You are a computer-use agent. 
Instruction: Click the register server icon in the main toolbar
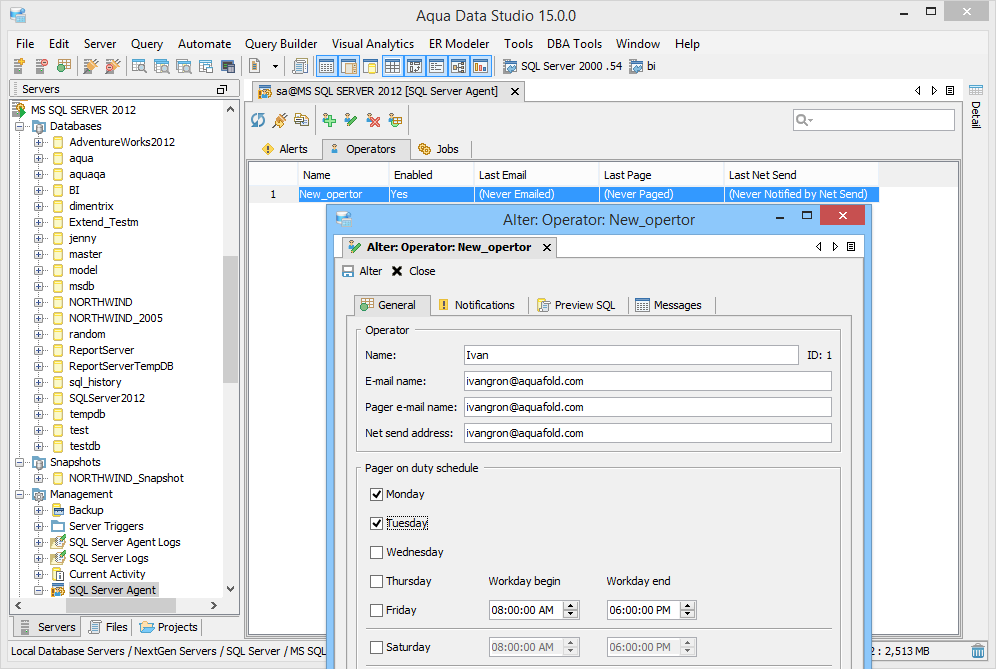click(19, 65)
